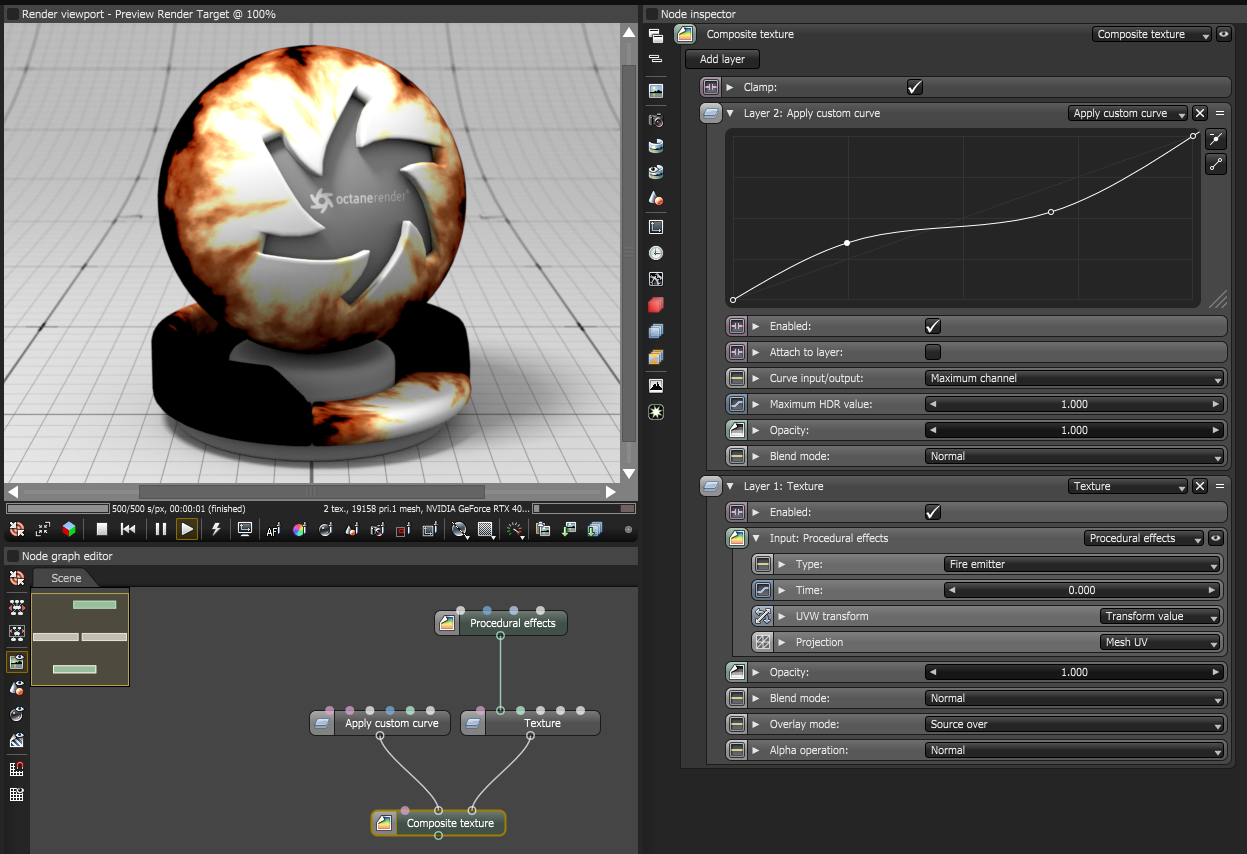
Task: Remove Layer 2 with its X button
Action: (x=1200, y=113)
